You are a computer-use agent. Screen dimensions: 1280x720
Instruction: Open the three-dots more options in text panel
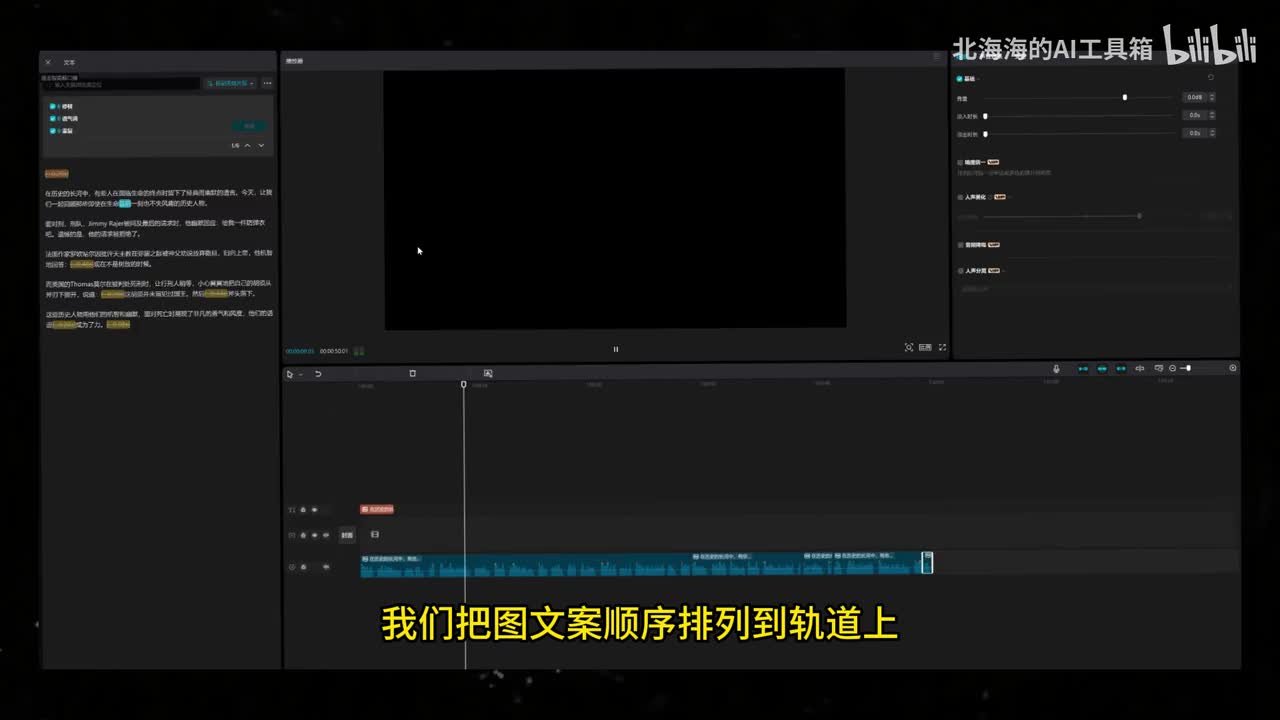point(267,83)
